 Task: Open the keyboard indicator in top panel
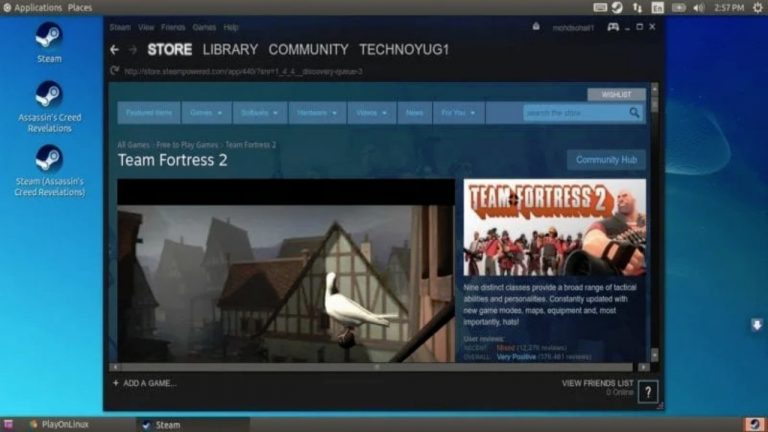click(x=600, y=7)
